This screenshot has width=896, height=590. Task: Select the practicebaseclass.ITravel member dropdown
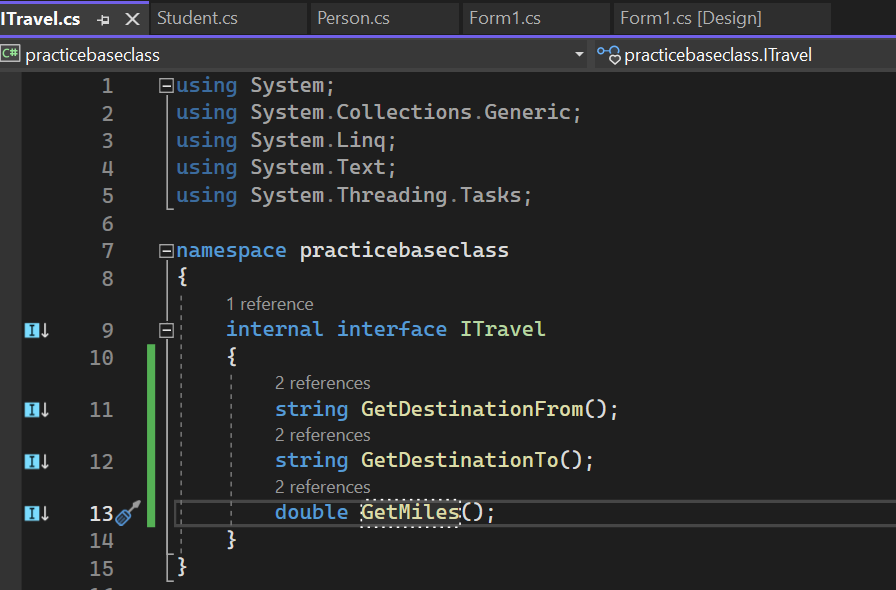[x=710, y=55]
